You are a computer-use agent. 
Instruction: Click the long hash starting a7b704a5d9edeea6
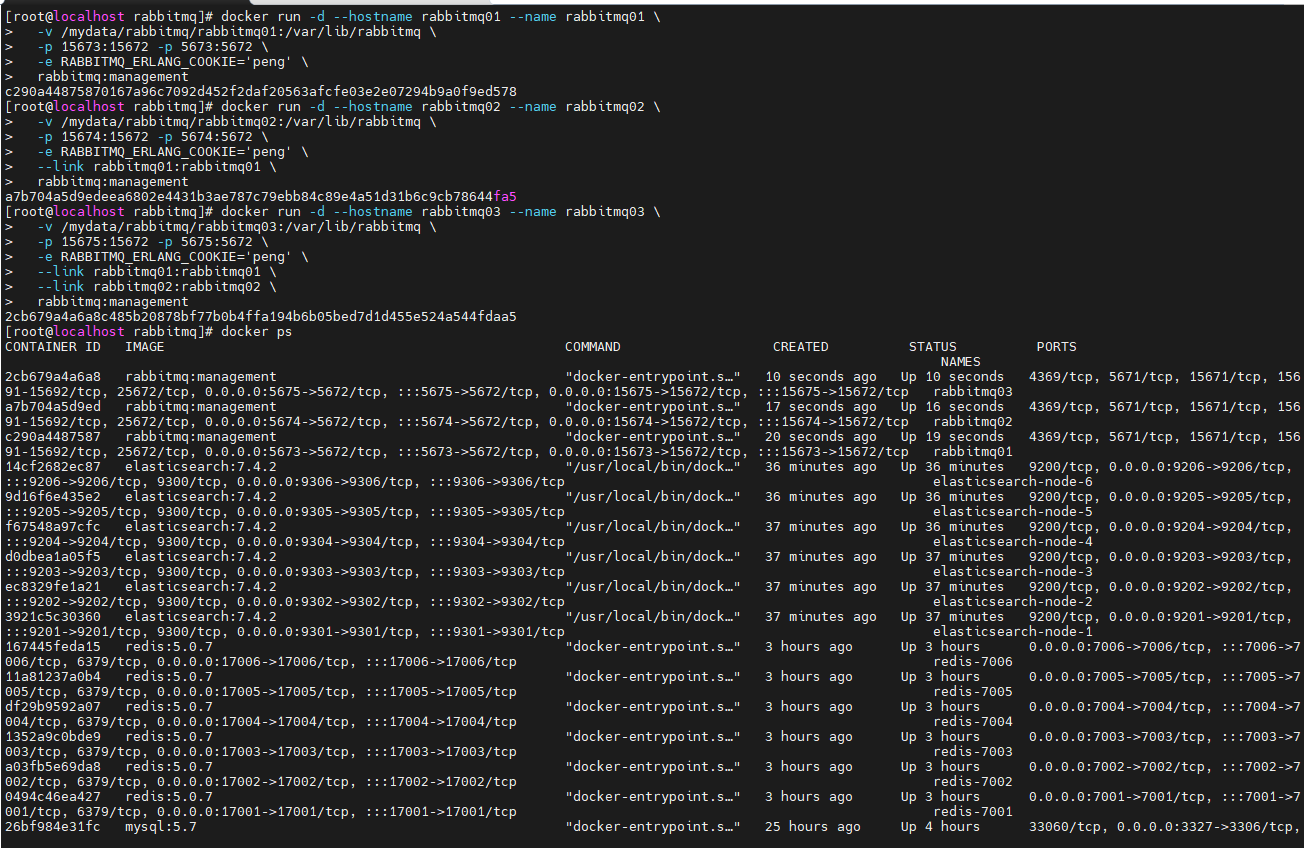pyautogui.click(x=261, y=197)
